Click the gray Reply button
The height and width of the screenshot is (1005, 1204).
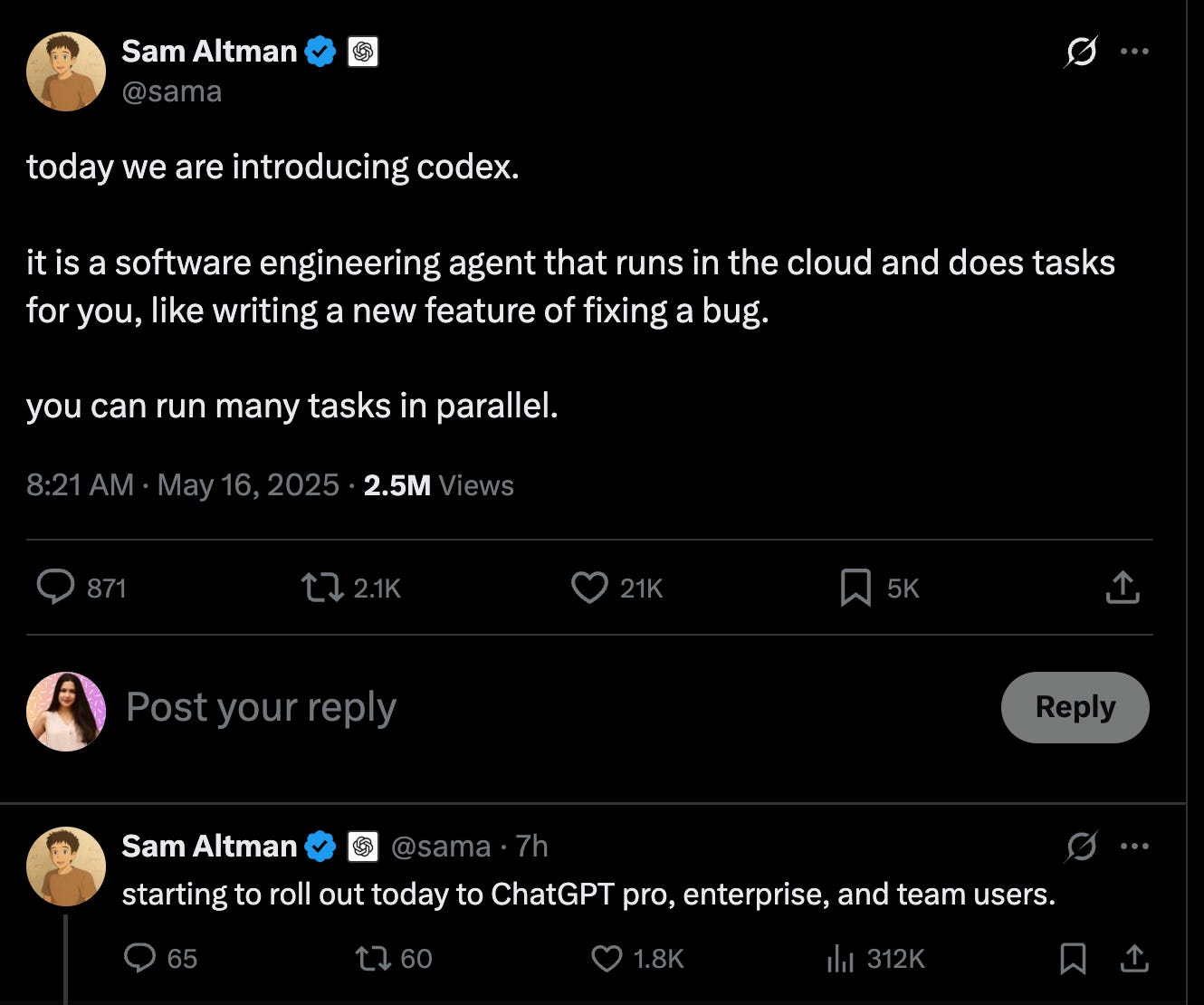coord(1075,707)
